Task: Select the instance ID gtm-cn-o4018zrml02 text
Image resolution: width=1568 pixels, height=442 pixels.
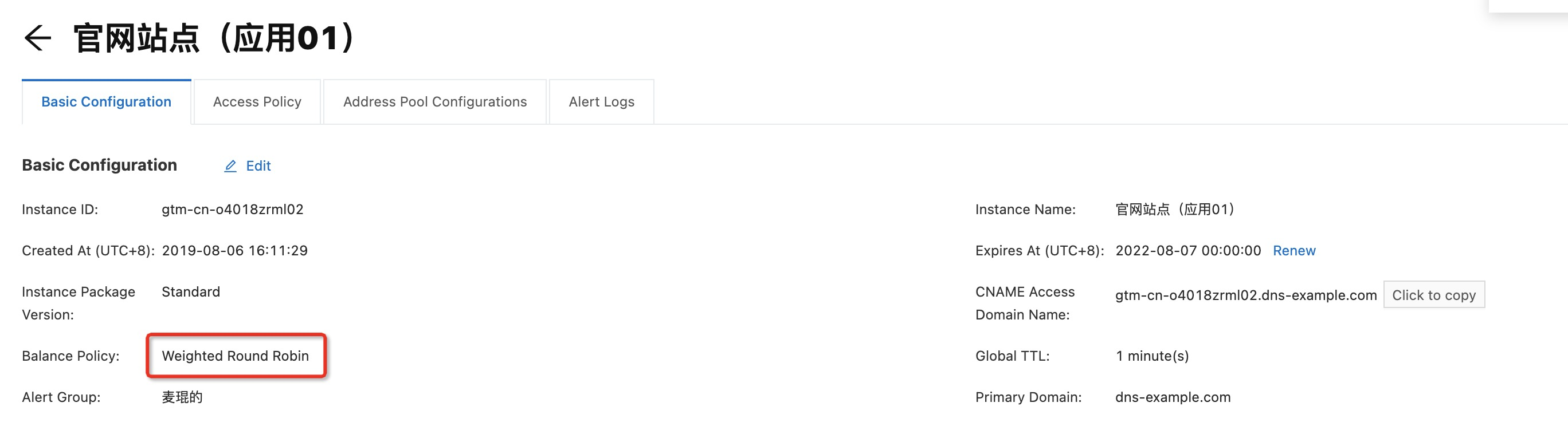Action: point(233,209)
